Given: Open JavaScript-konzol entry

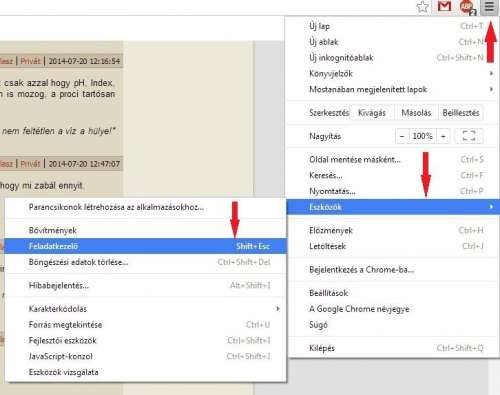Looking at the screenshot, I should (145, 356).
